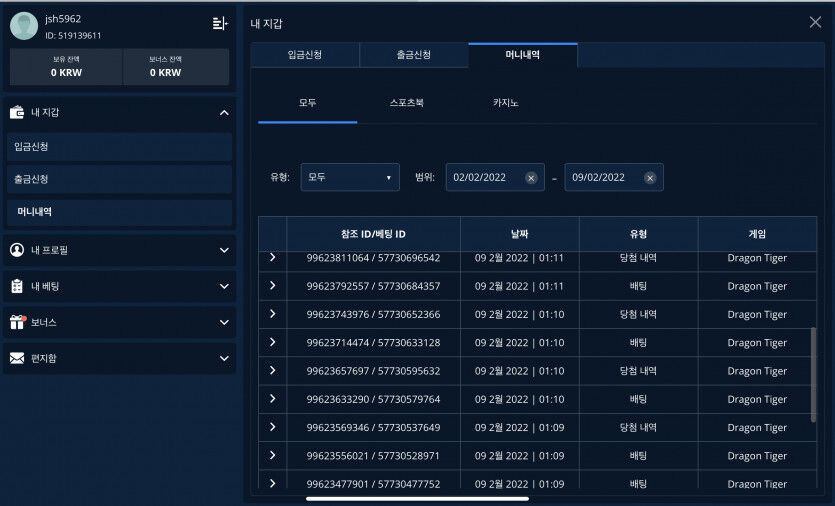Expand row 99623714474 / 57730633128

point(273,342)
